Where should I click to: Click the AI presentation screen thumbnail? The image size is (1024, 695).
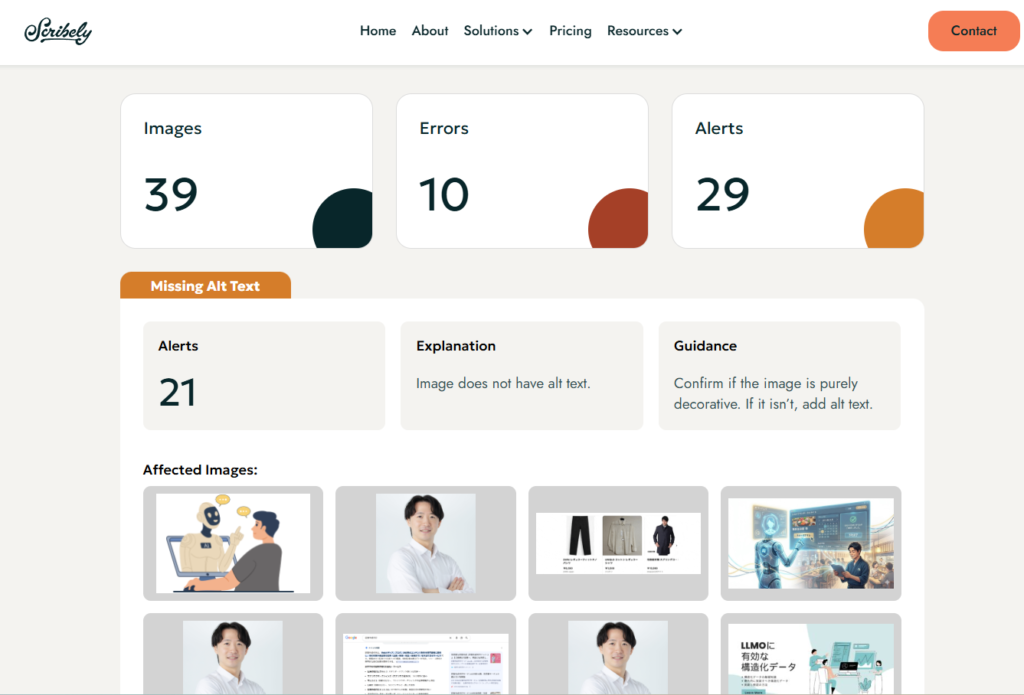[810, 543]
